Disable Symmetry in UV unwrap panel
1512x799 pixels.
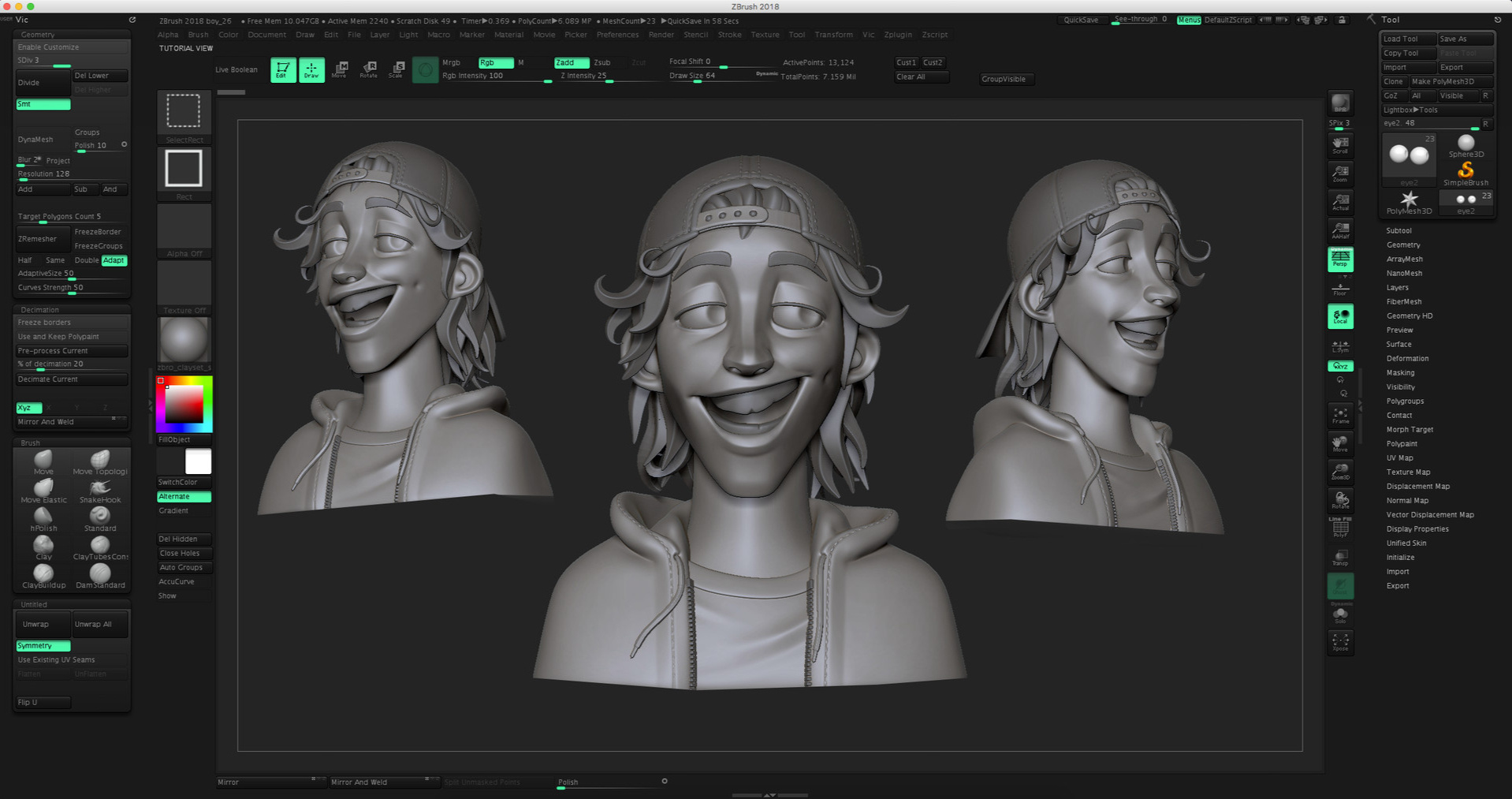pos(43,645)
